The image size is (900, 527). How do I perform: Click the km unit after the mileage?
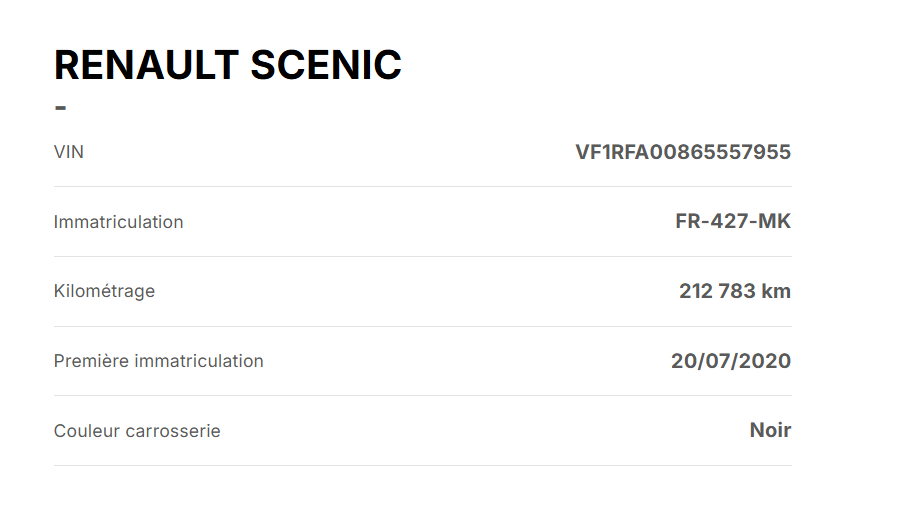[776, 291]
